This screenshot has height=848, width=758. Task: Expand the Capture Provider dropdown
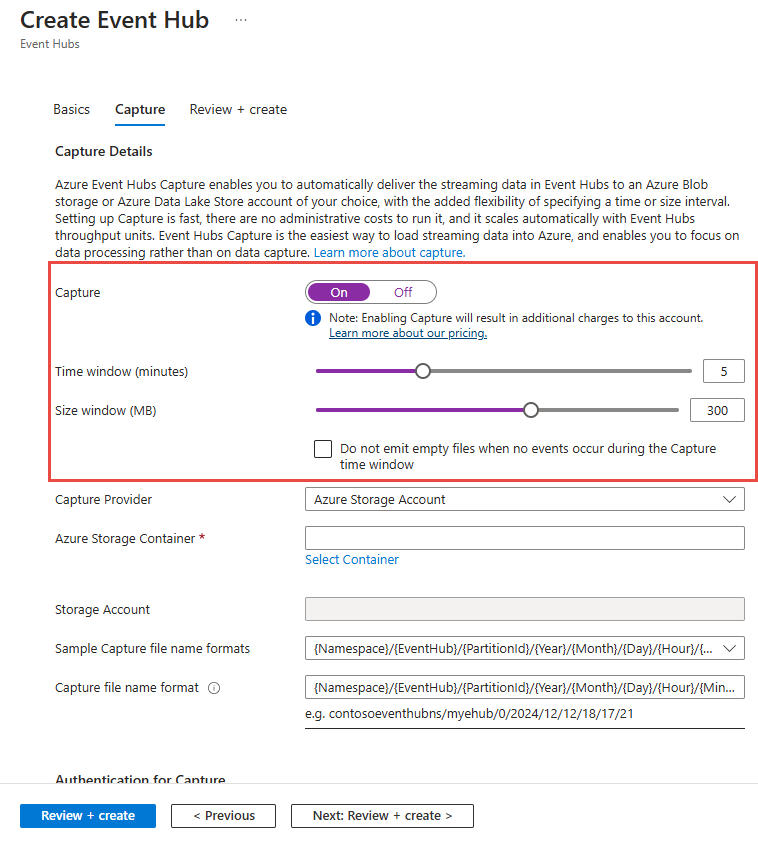[x=524, y=499]
